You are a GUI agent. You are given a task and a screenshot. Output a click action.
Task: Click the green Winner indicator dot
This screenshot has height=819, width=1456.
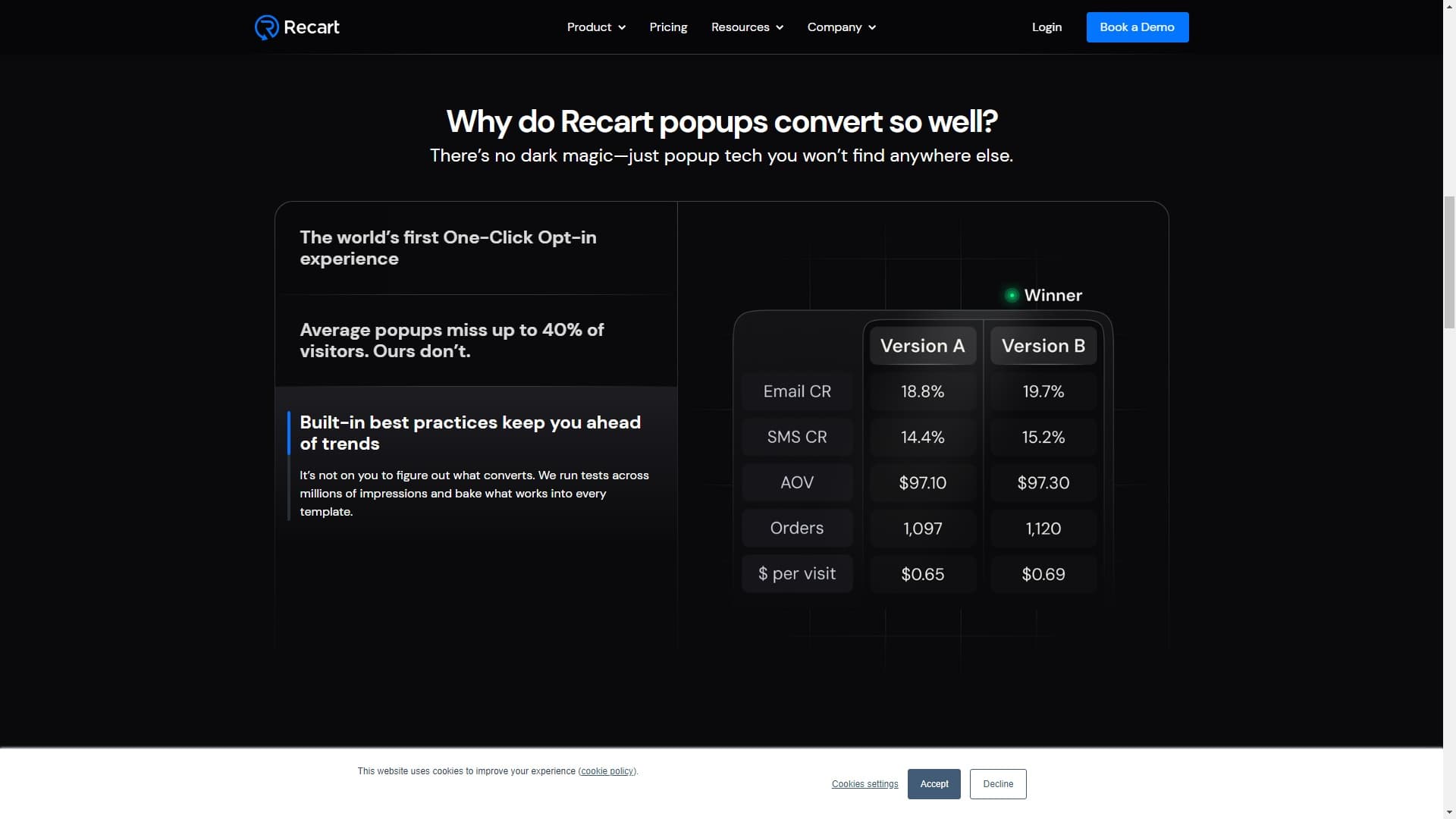(1011, 295)
